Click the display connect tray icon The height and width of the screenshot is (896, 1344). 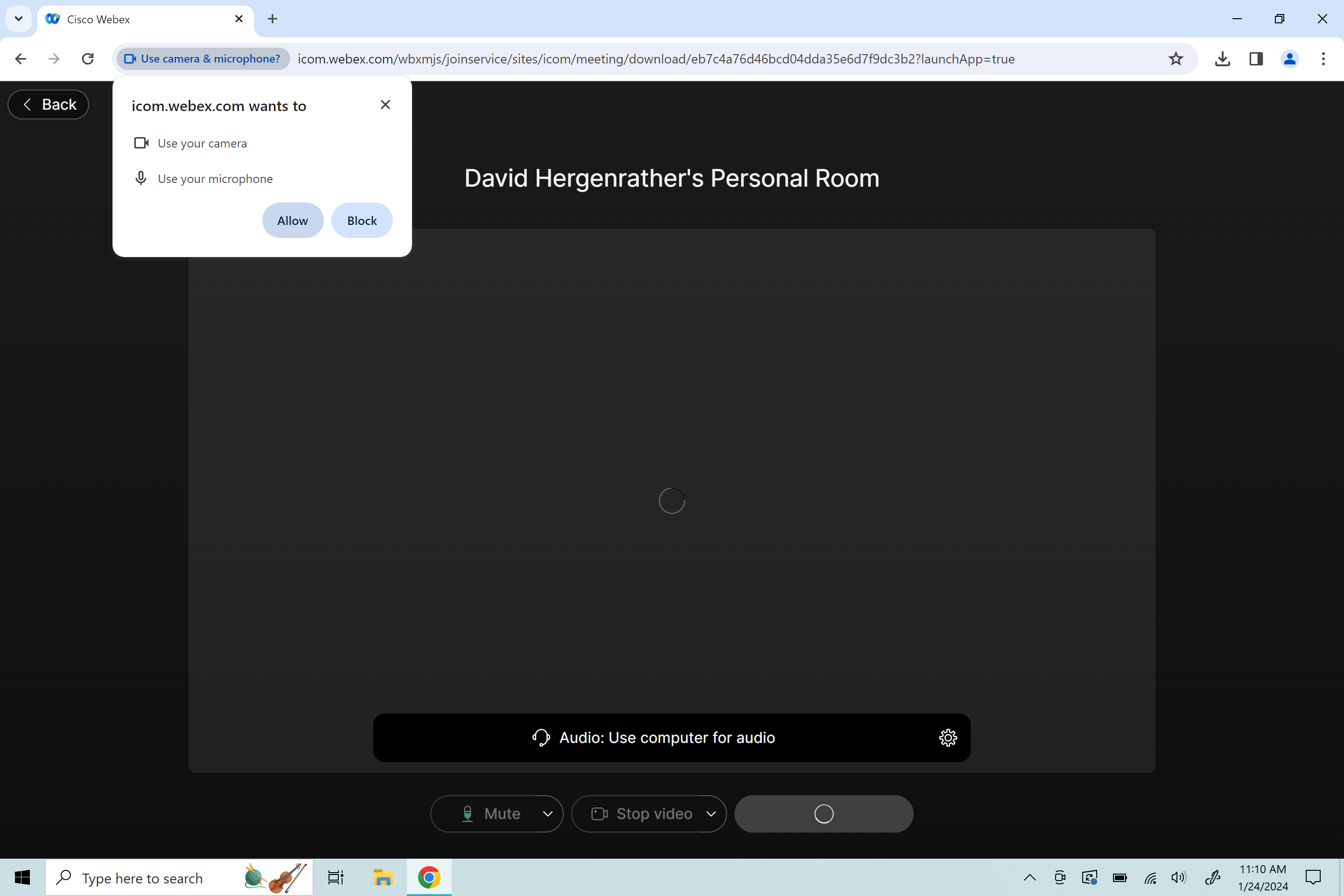click(1090, 877)
